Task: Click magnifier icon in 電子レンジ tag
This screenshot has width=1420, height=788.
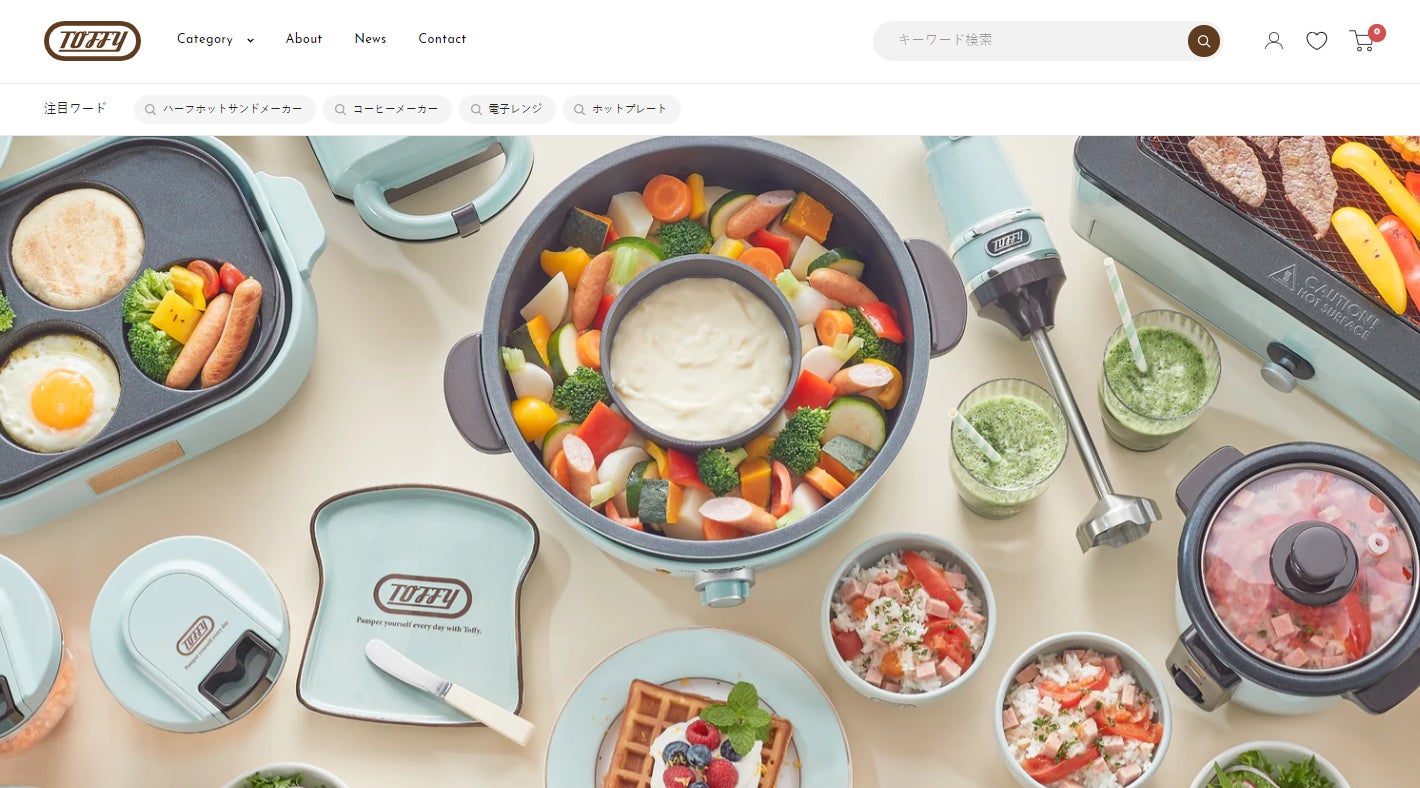Action: pos(475,110)
